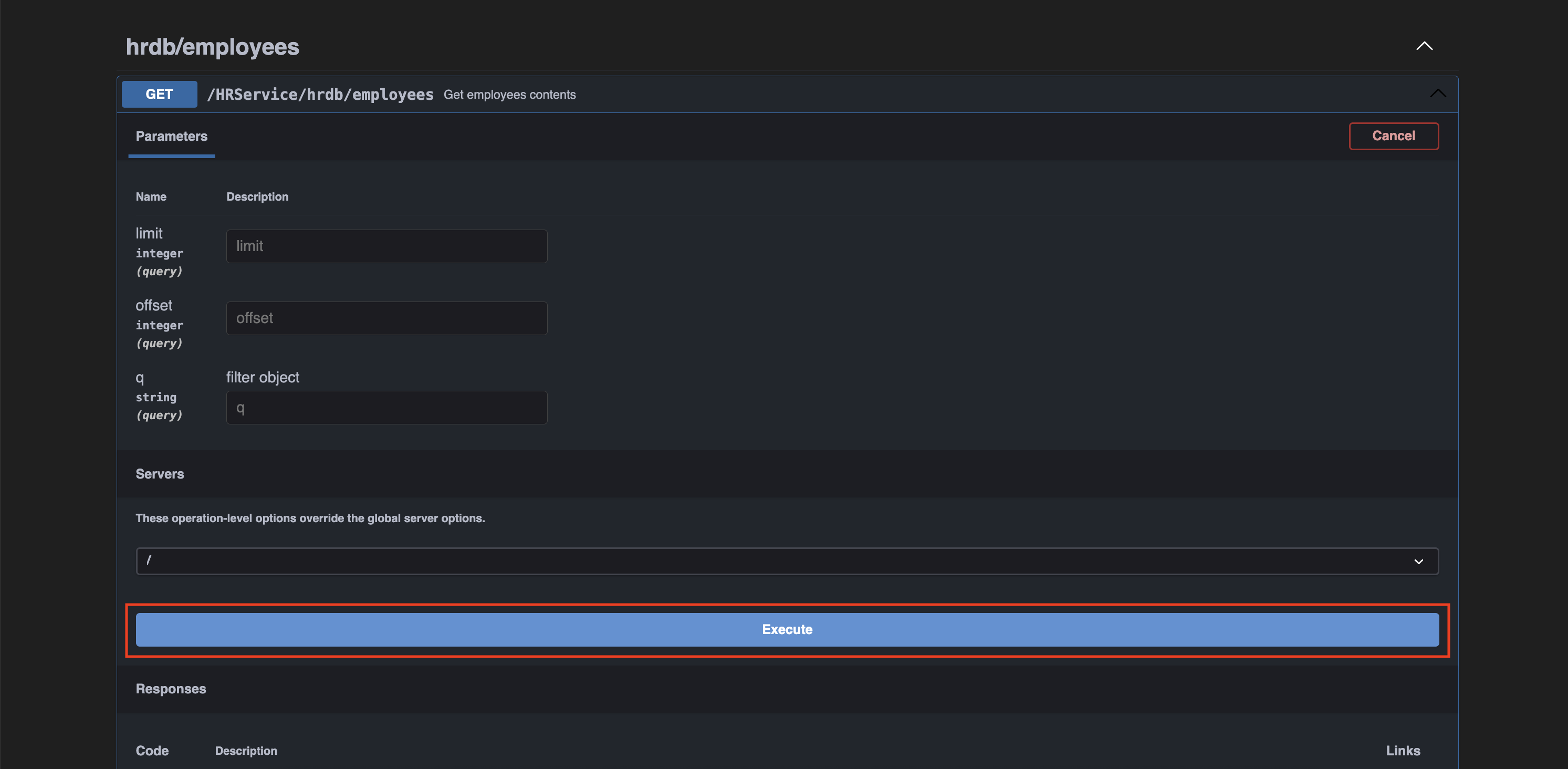Click the operation-level server options note
Screen dimensions: 1568x769
[310, 518]
